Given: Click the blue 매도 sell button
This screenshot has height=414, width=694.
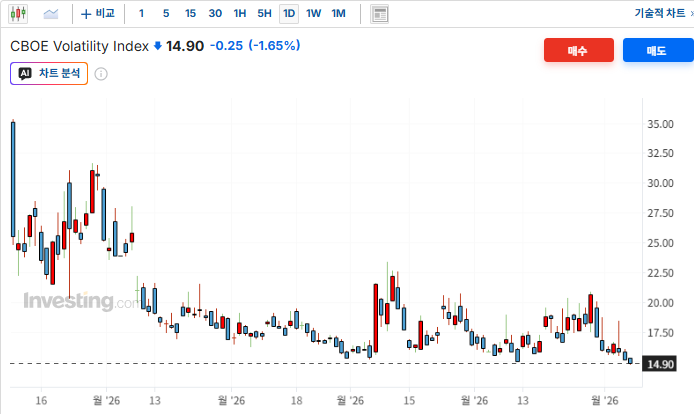Looking at the screenshot, I should point(658,50).
